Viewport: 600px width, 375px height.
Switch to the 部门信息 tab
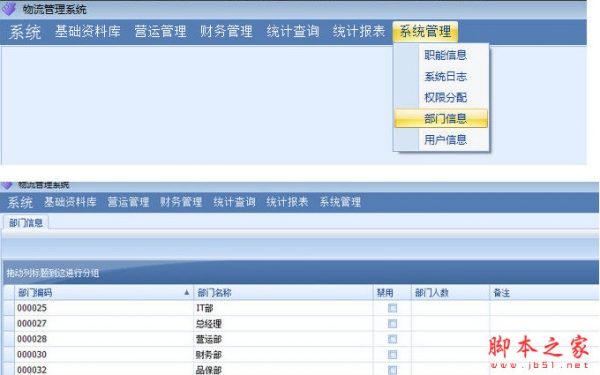point(26,223)
